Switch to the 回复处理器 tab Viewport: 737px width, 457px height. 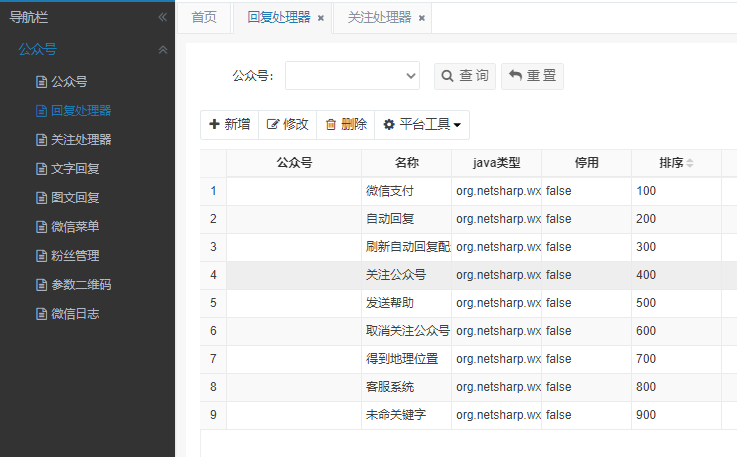[279, 18]
